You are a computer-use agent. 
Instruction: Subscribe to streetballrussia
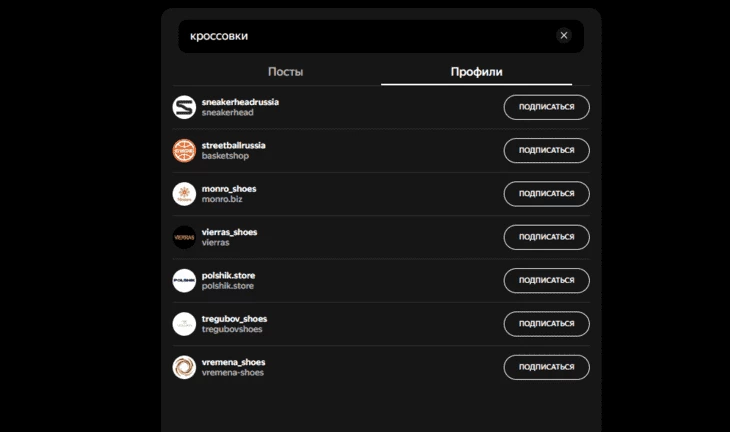point(547,150)
